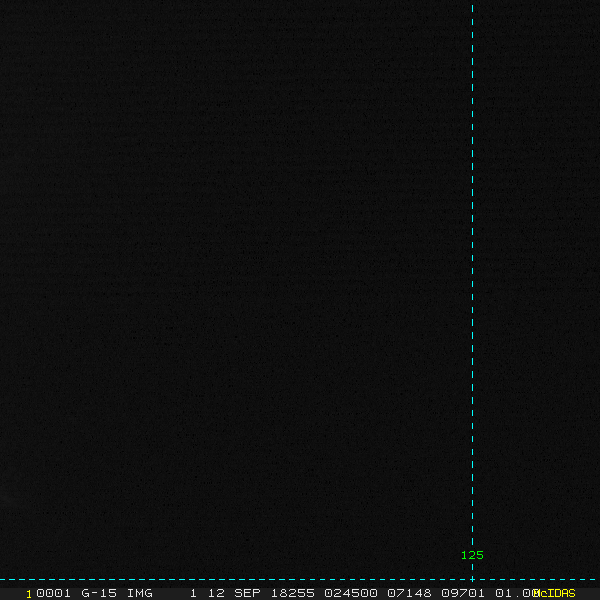Click the band number 1 after IMG
The image size is (600, 600).
[193, 593]
